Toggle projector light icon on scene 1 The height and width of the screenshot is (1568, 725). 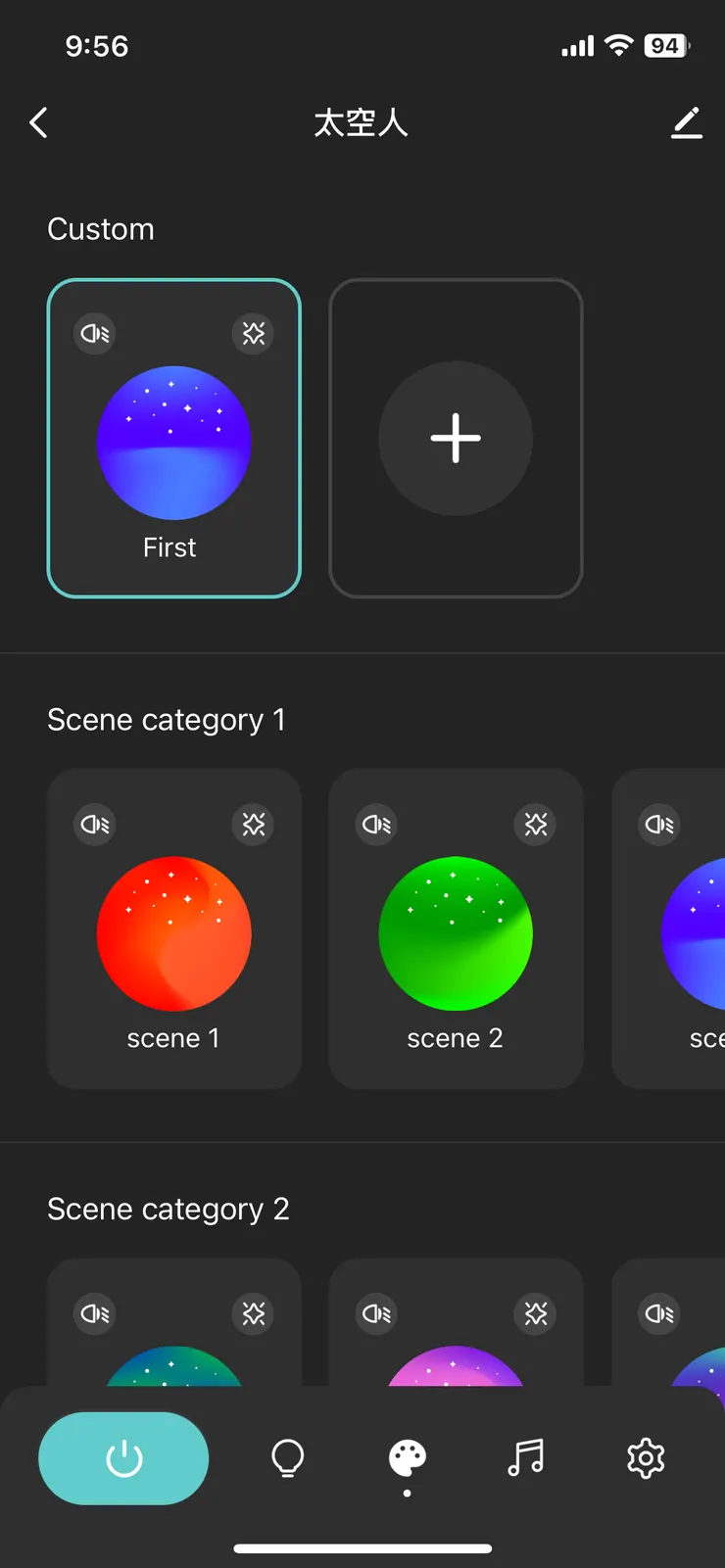coord(95,825)
